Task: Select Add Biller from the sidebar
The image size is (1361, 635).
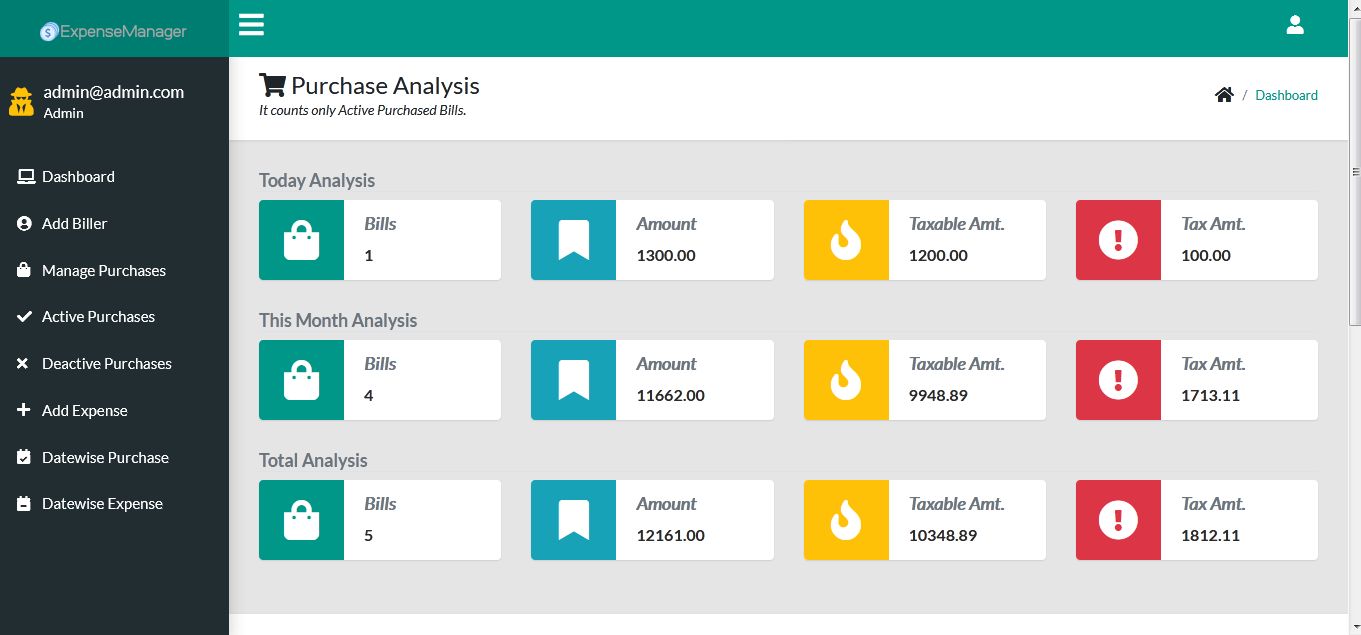Action: pos(73,223)
